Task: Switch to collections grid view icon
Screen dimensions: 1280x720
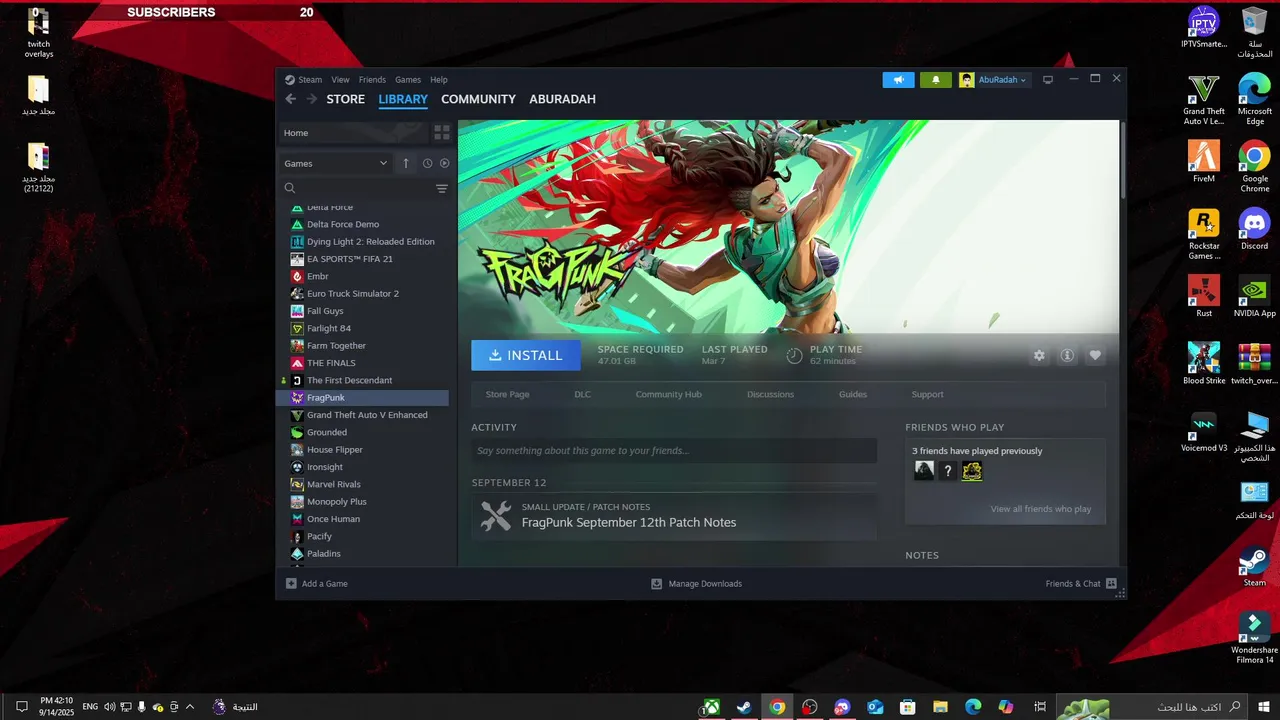Action: [442, 133]
